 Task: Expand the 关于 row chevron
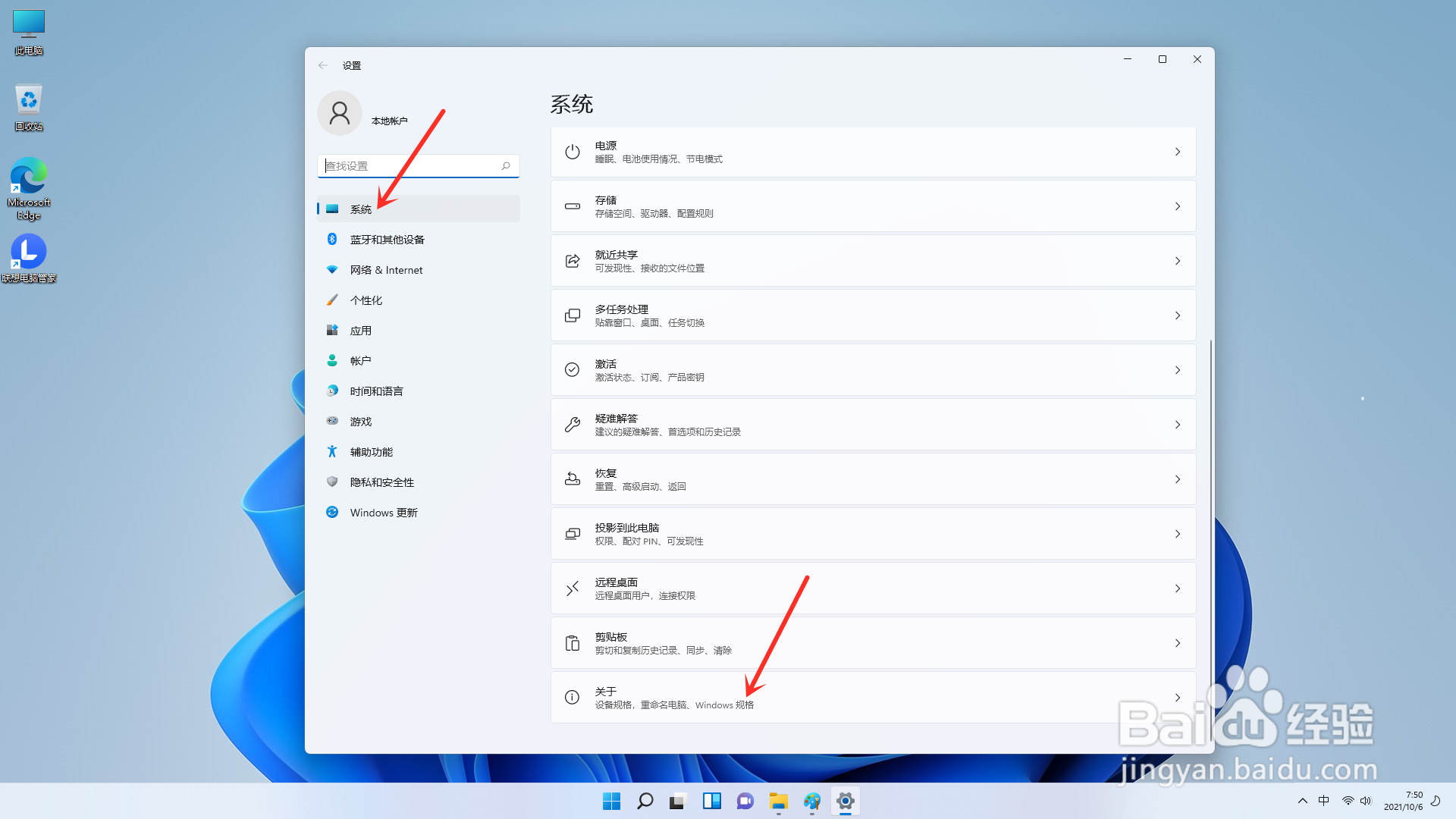pyautogui.click(x=1178, y=698)
